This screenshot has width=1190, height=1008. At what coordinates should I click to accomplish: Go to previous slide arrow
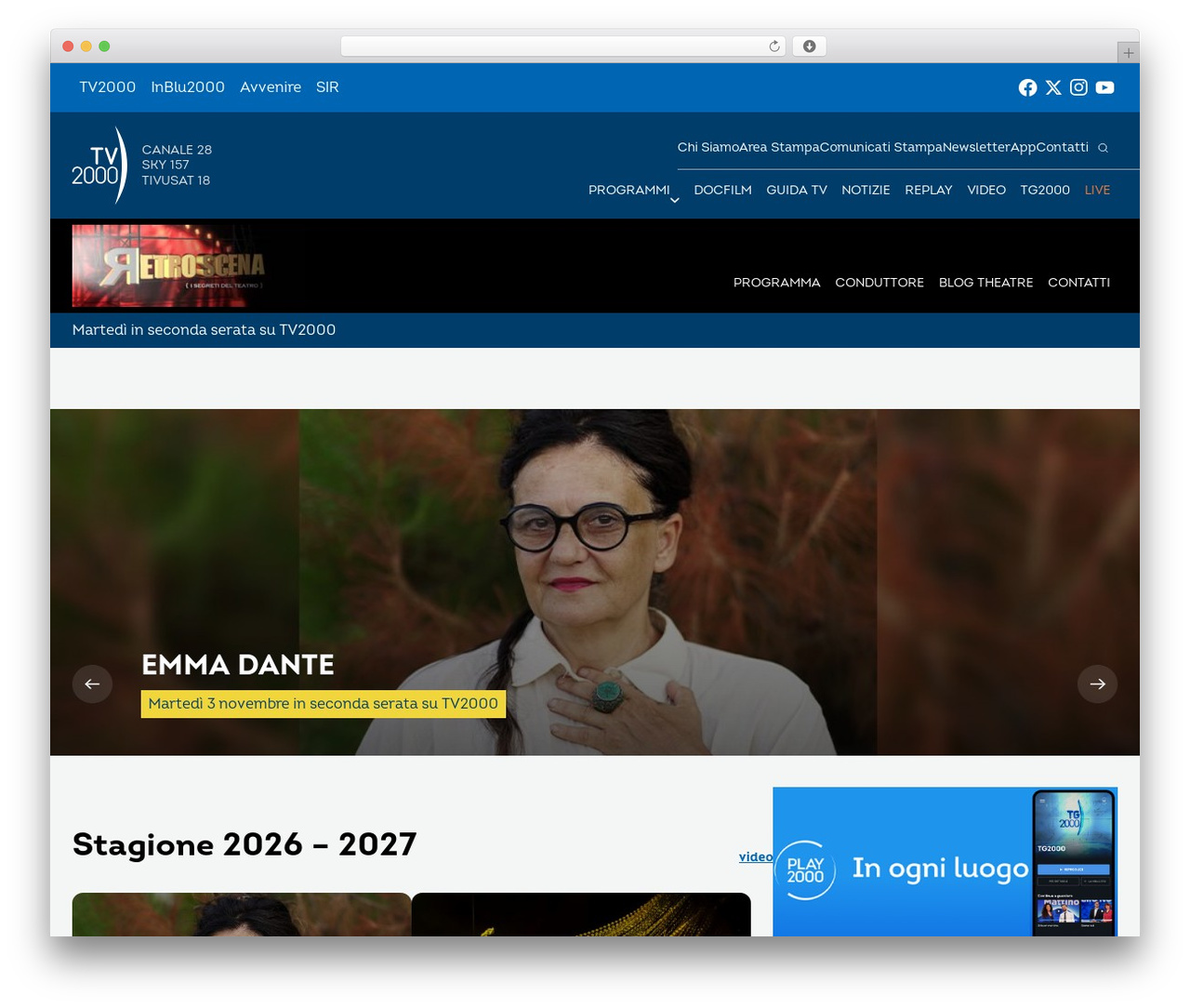click(92, 683)
